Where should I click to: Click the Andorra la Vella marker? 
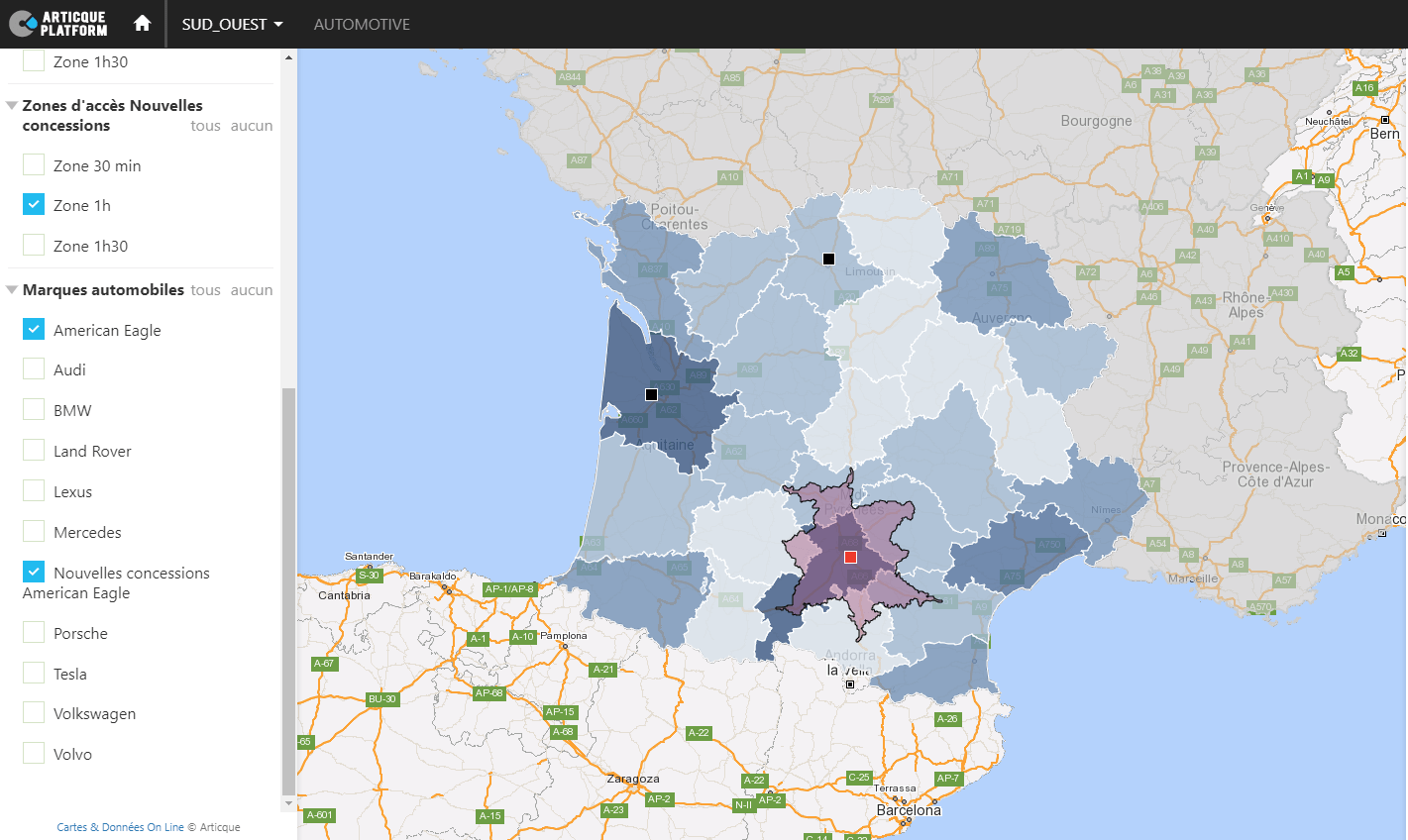tap(849, 684)
